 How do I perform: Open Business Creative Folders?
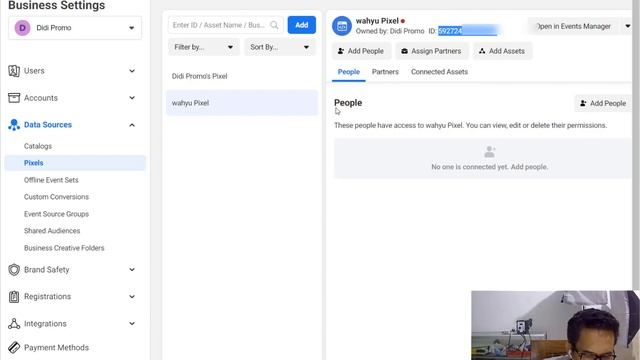[x=64, y=248]
